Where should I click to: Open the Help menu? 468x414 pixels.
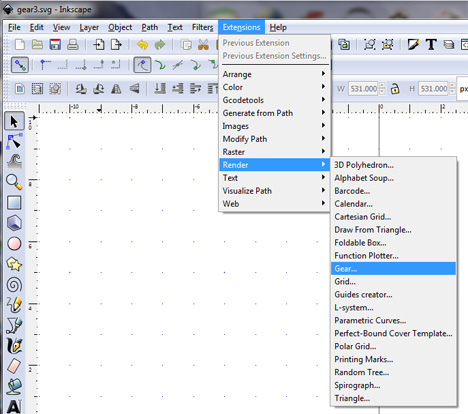pos(278,27)
